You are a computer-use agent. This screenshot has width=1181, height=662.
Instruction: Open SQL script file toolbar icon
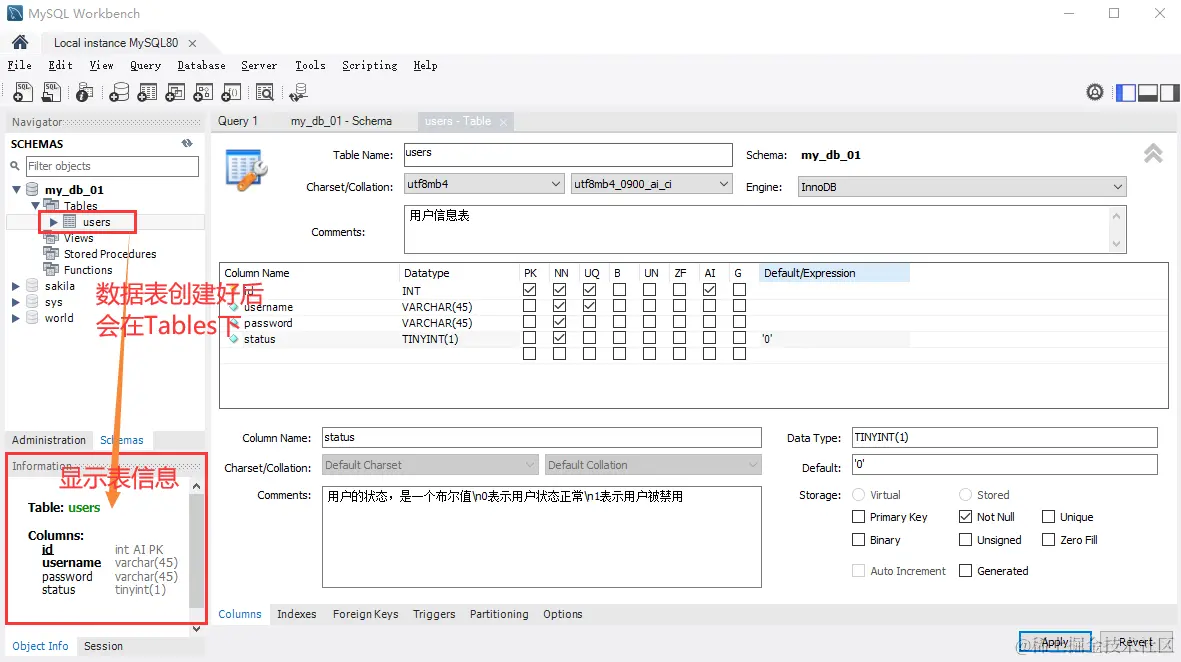tap(51, 93)
